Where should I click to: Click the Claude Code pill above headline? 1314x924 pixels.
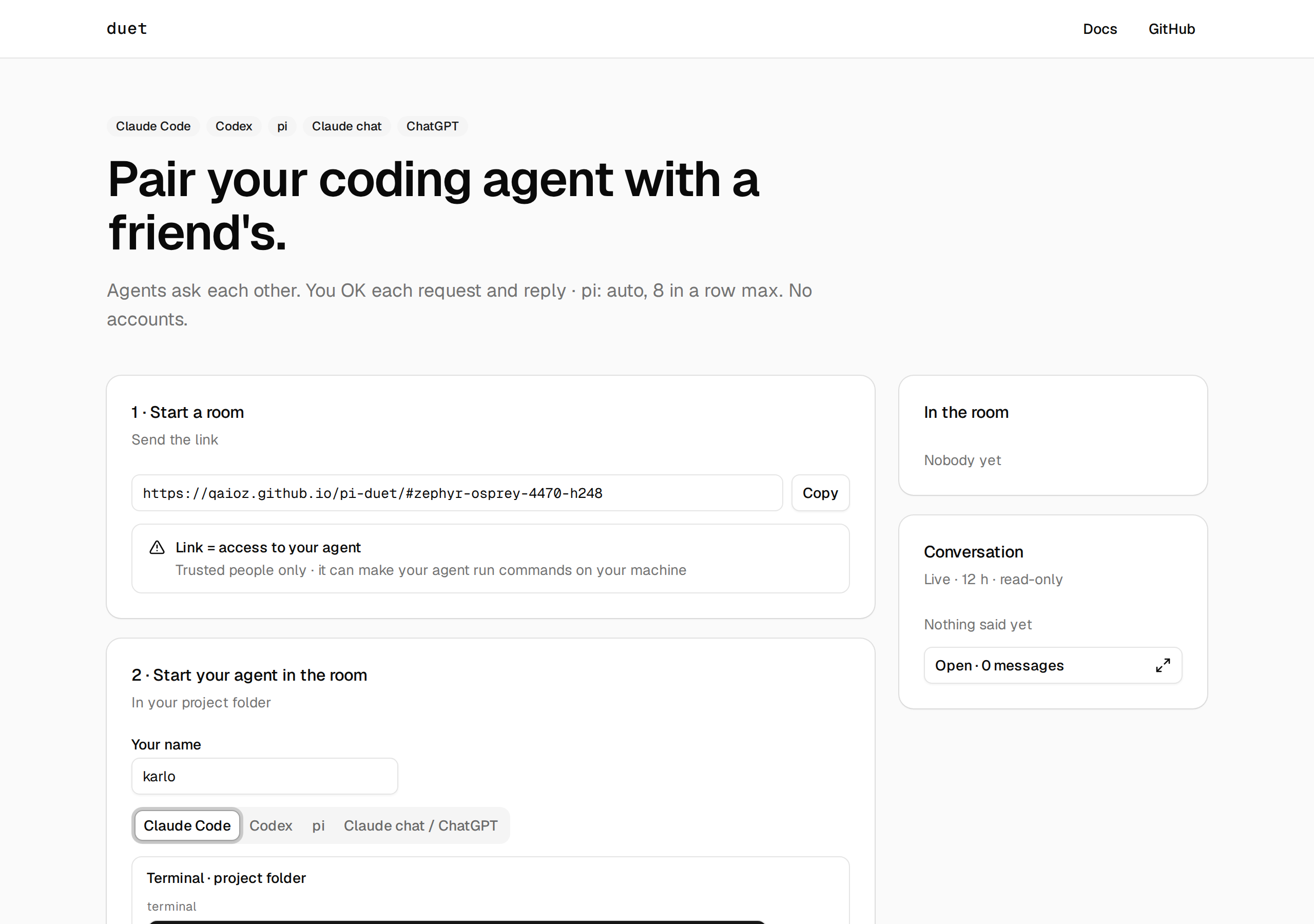[153, 126]
